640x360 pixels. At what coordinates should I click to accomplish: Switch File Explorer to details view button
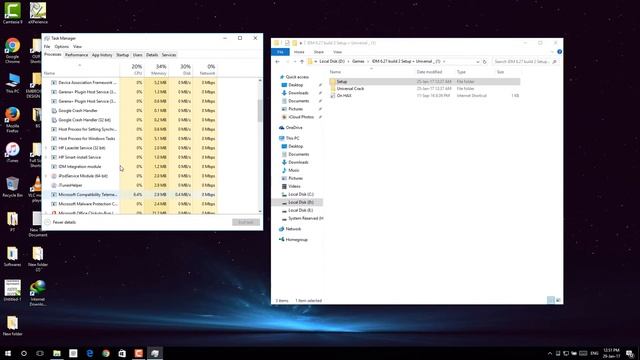(551, 300)
